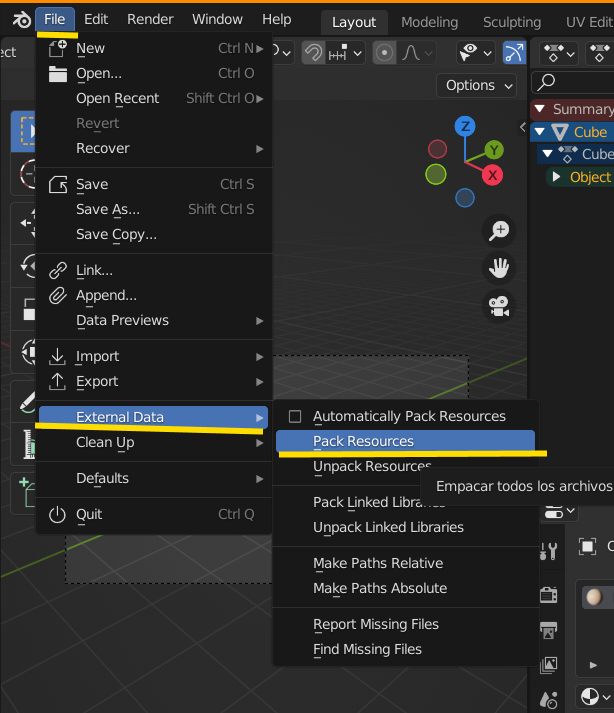This screenshot has height=713, width=614.
Task: Open the material browse dropdown
Action: [x=596, y=697]
